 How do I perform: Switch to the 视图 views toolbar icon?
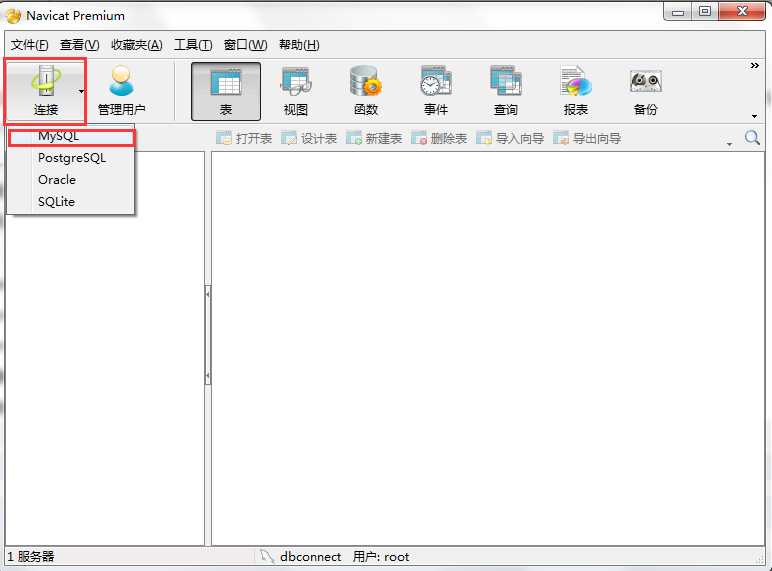[x=295, y=92]
